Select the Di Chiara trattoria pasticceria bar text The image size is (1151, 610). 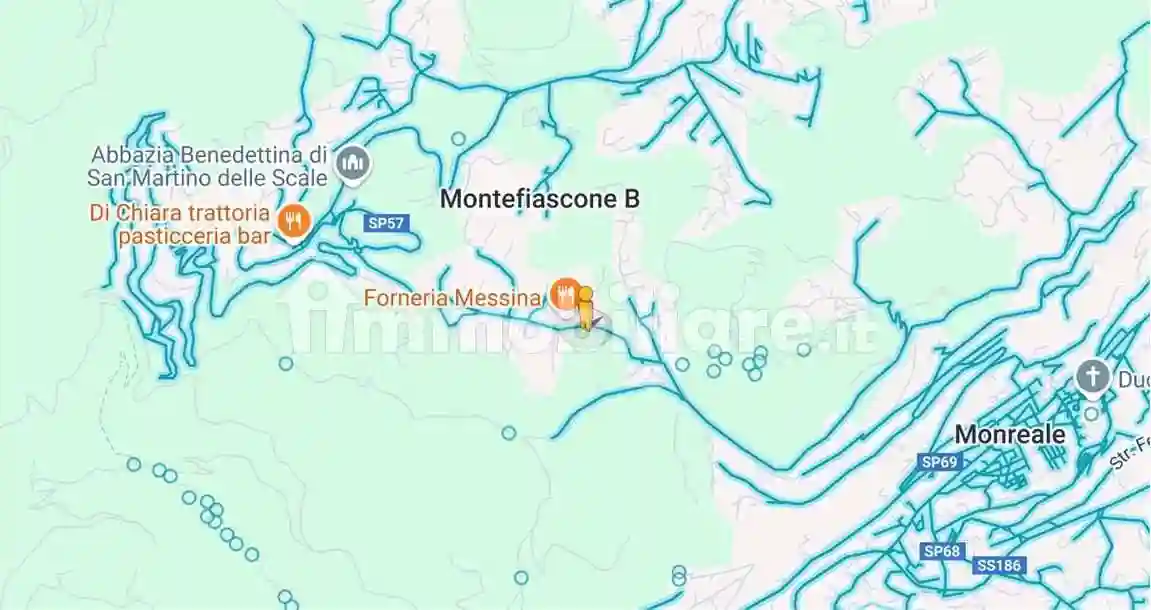click(x=180, y=225)
